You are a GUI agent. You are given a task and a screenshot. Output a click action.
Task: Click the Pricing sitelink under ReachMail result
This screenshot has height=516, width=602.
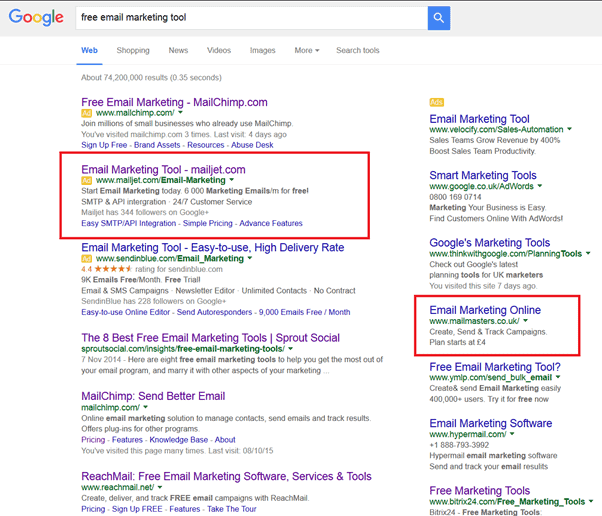(93, 509)
